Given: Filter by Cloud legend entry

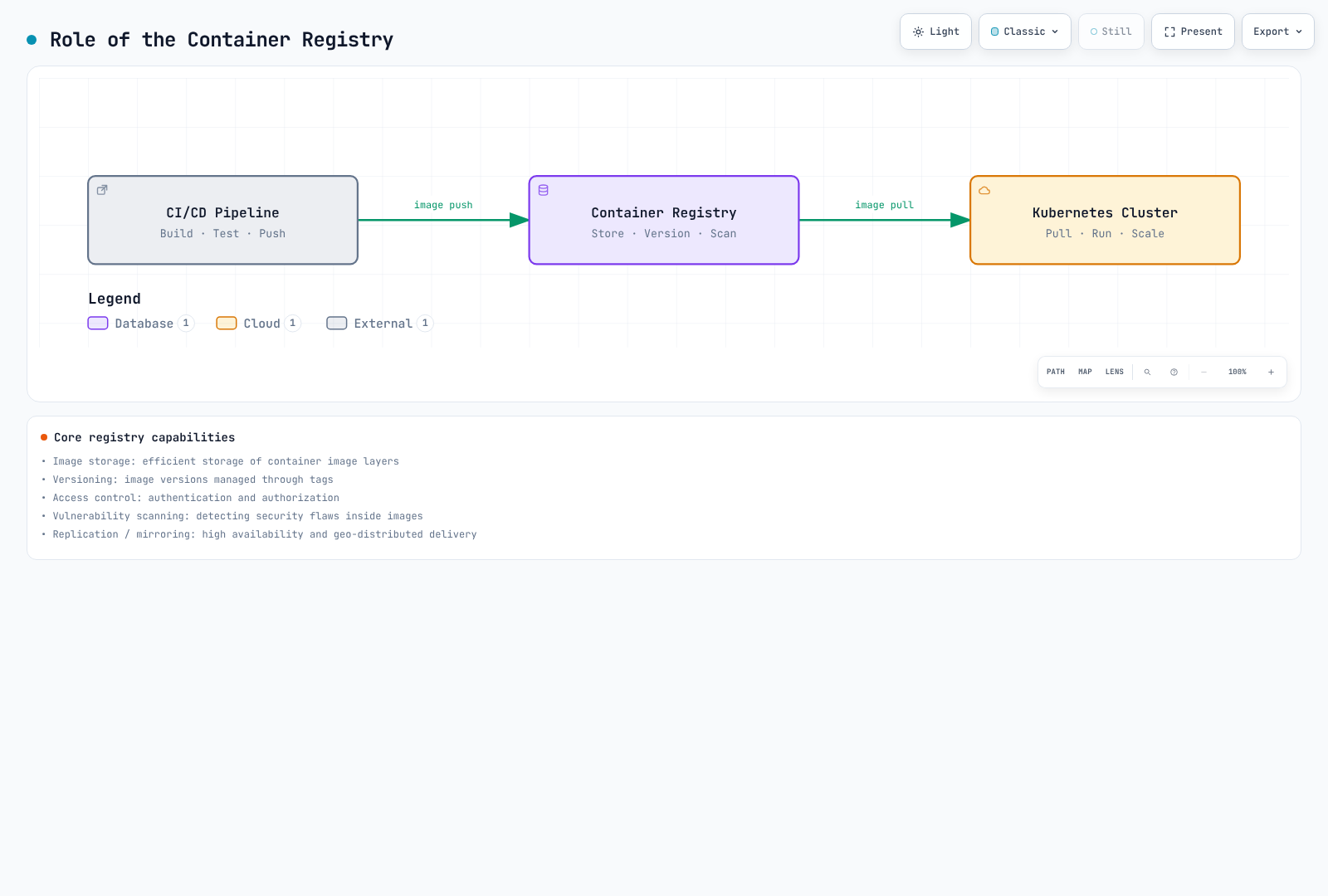Looking at the screenshot, I should [258, 324].
